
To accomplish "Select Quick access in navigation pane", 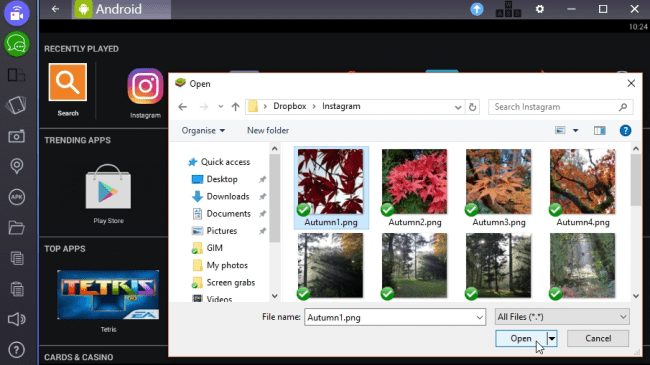I will 225,162.
